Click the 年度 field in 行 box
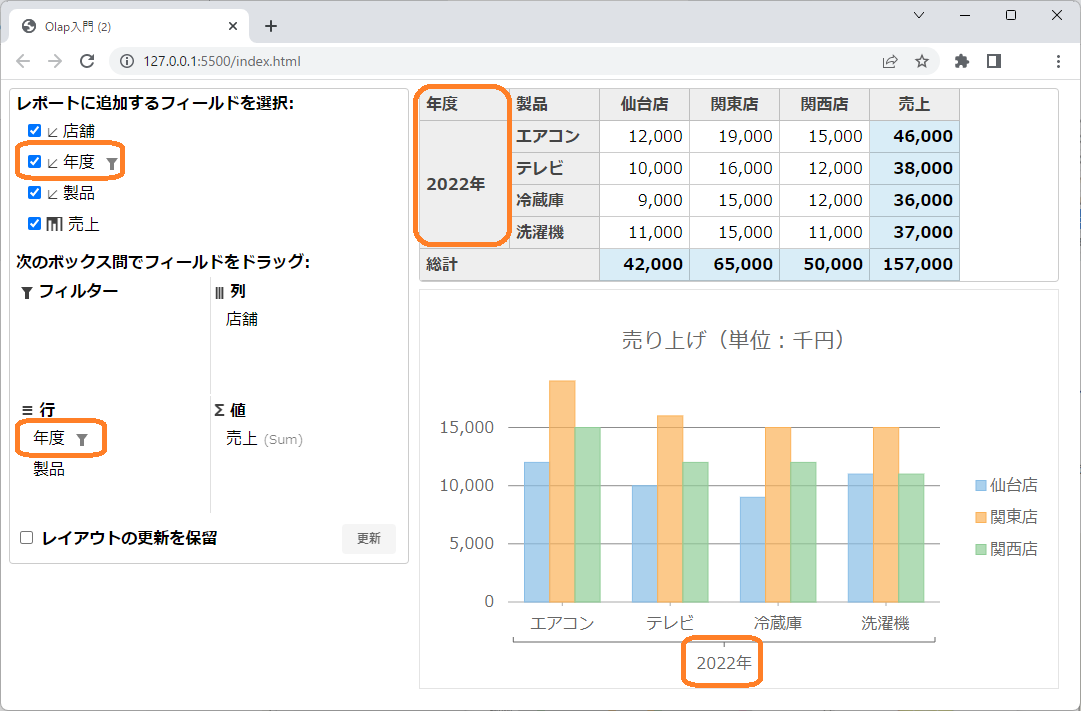 click(x=49, y=438)
